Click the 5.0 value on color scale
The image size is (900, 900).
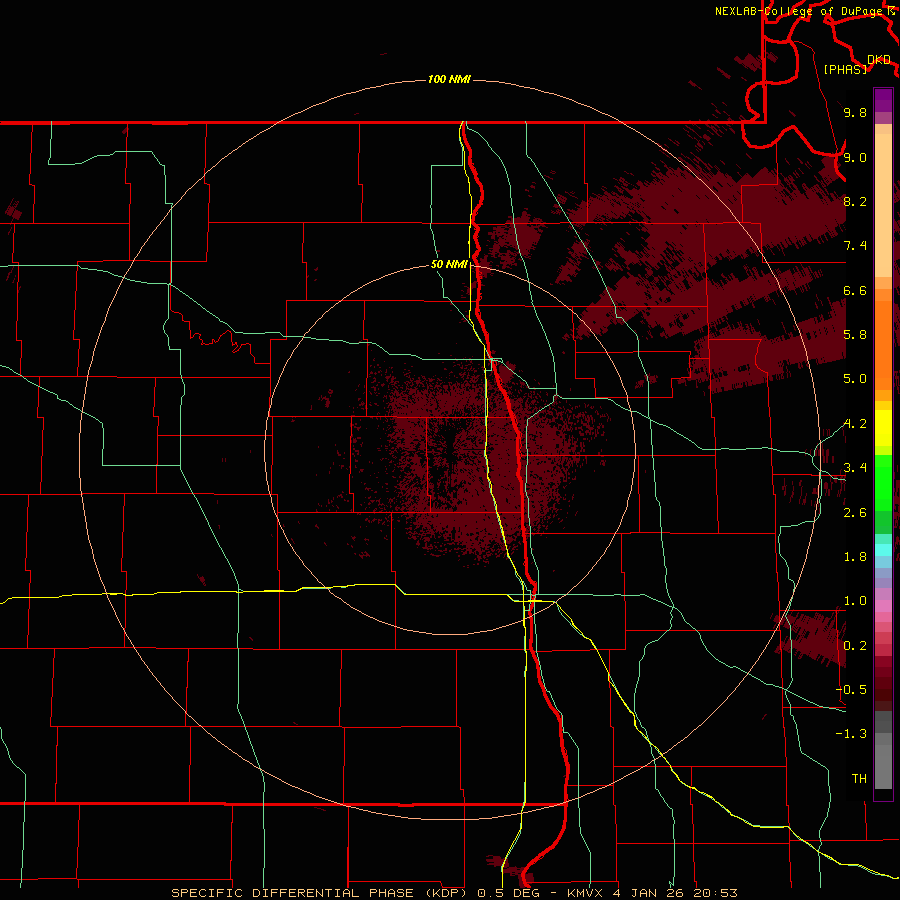[855, 379]
